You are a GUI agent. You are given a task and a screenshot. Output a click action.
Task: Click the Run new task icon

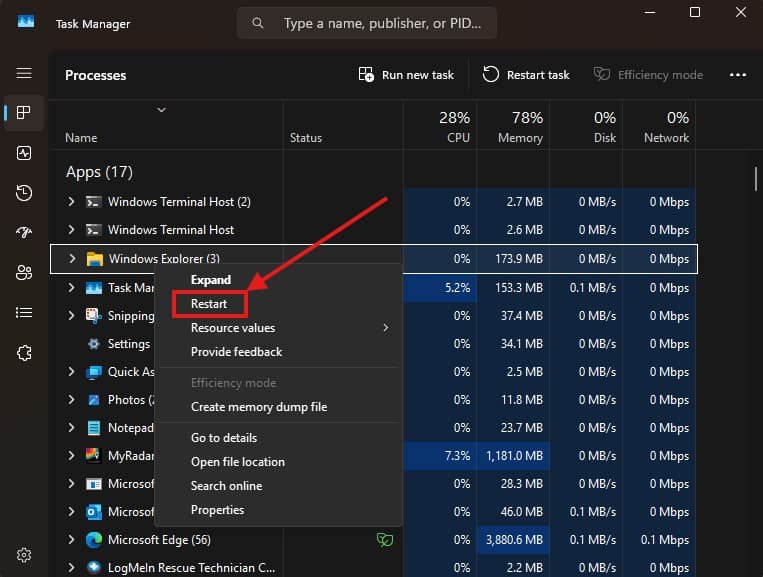(x=366, y=74)
